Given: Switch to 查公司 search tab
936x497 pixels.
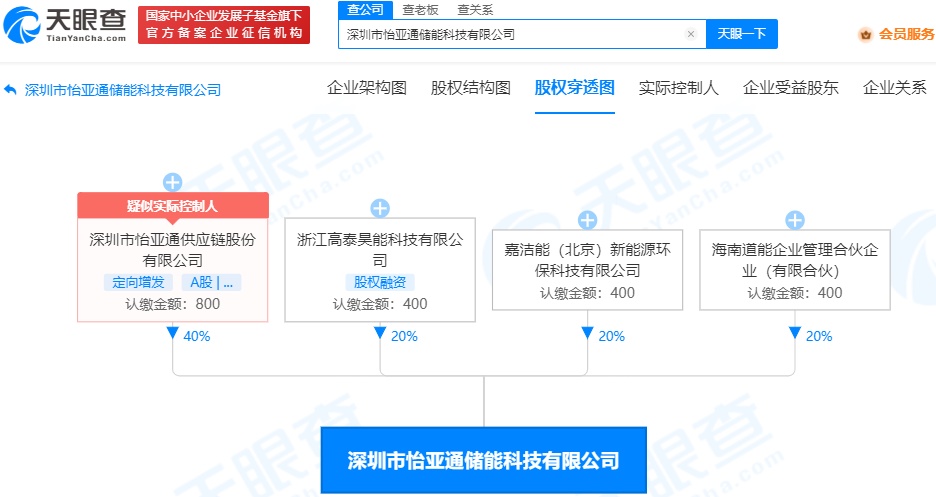Looking at the screenshot, I should [366, 10].
